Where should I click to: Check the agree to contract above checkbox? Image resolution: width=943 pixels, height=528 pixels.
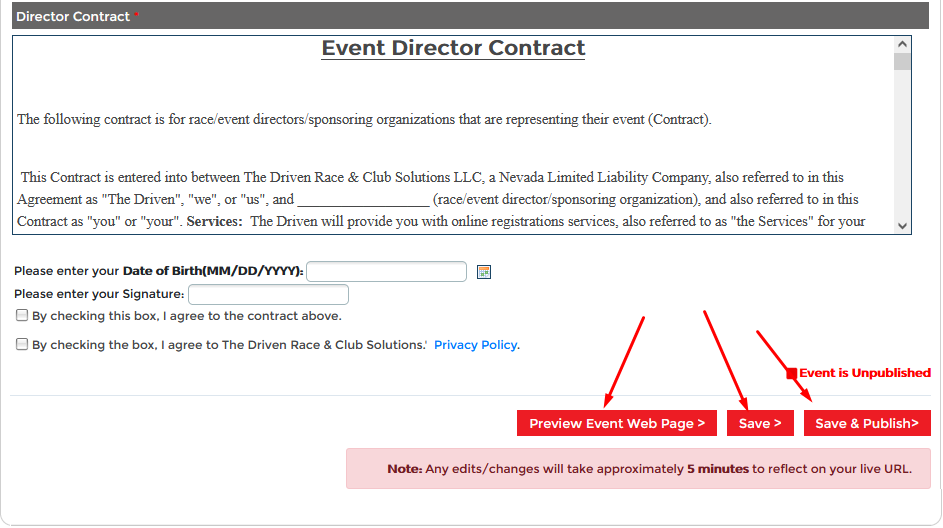[22, 316]
